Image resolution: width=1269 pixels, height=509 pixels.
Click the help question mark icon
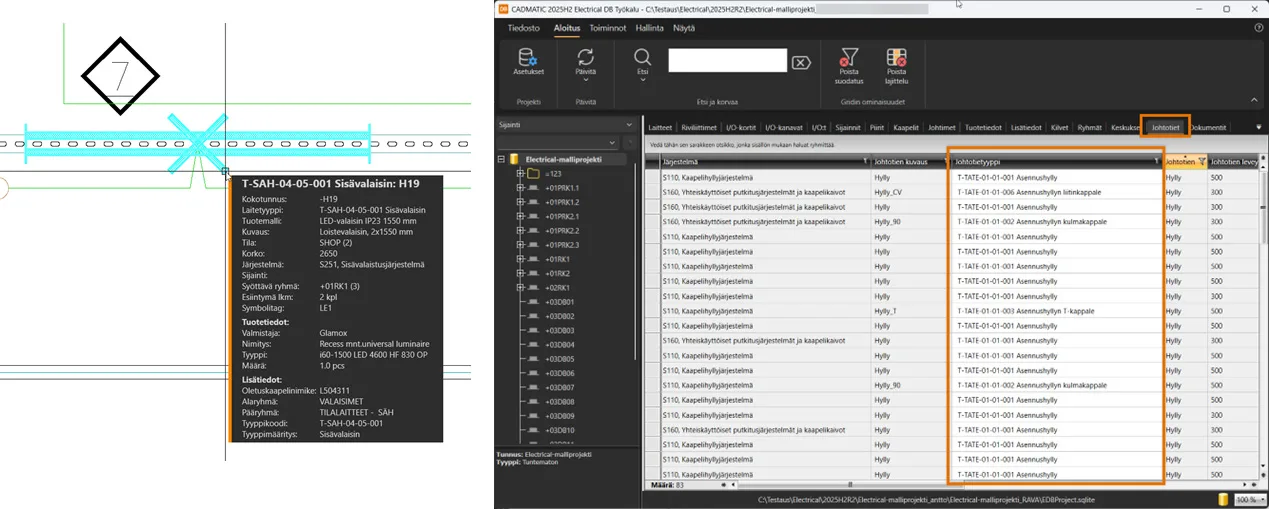[x=1258, y=29]
